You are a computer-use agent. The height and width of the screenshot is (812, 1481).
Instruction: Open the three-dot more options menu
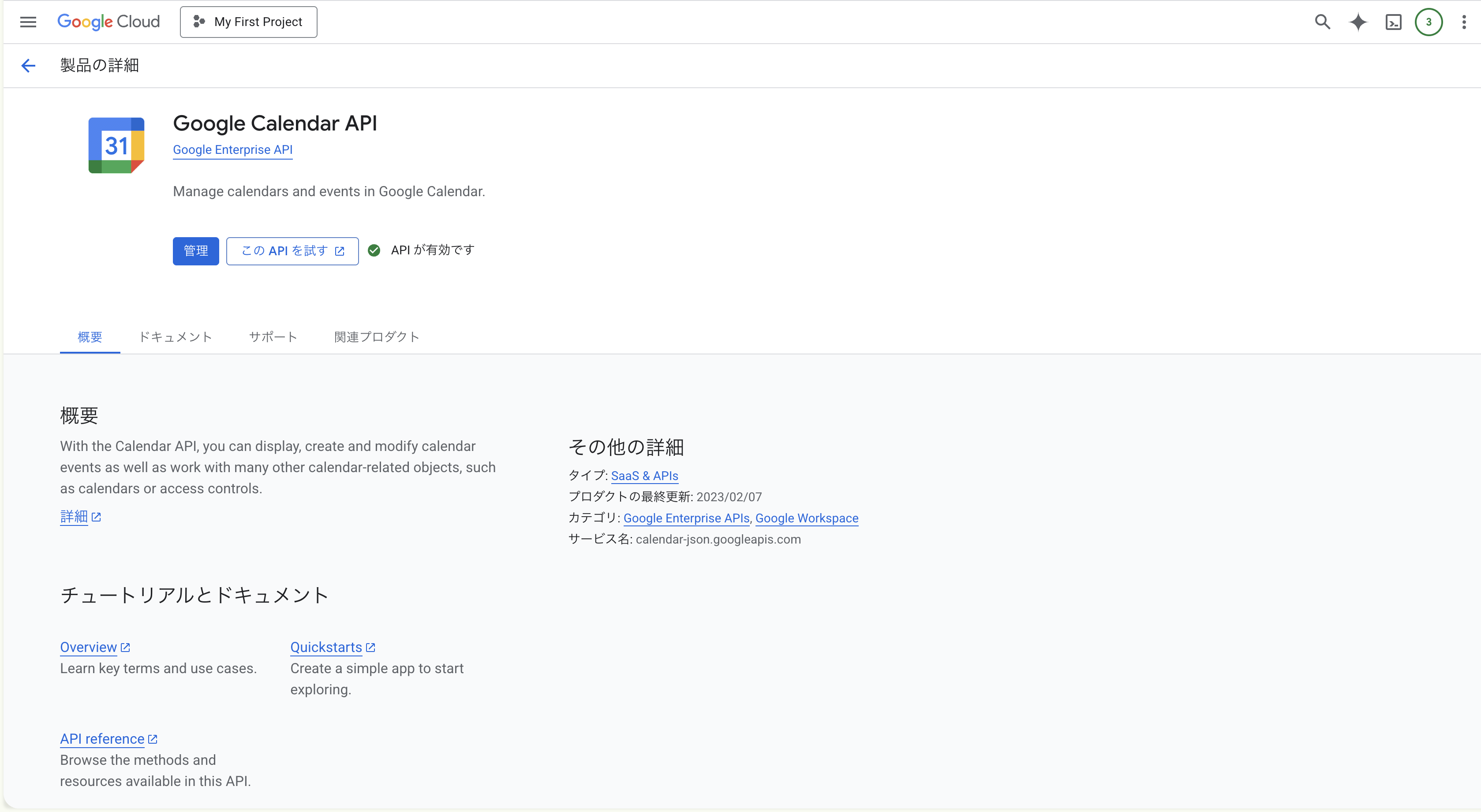coord(1464,22)
